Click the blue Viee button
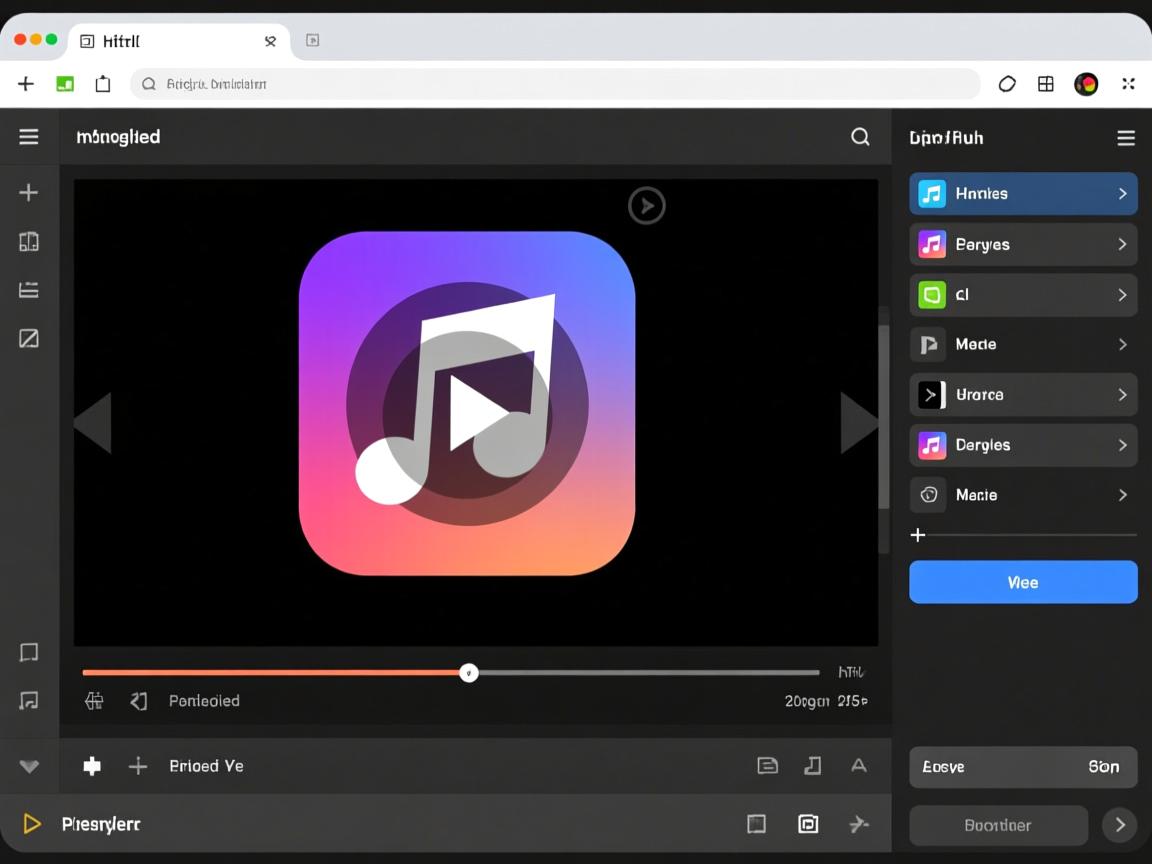This screenshot has width=1152, height=864. click(1022, 582)
